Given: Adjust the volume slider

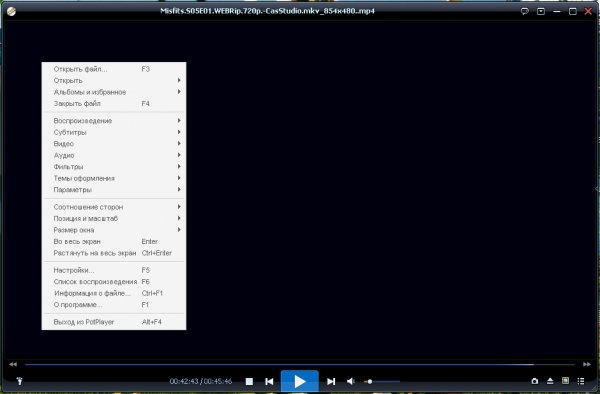Looking at the screenshot, I should tap(382, 381).
